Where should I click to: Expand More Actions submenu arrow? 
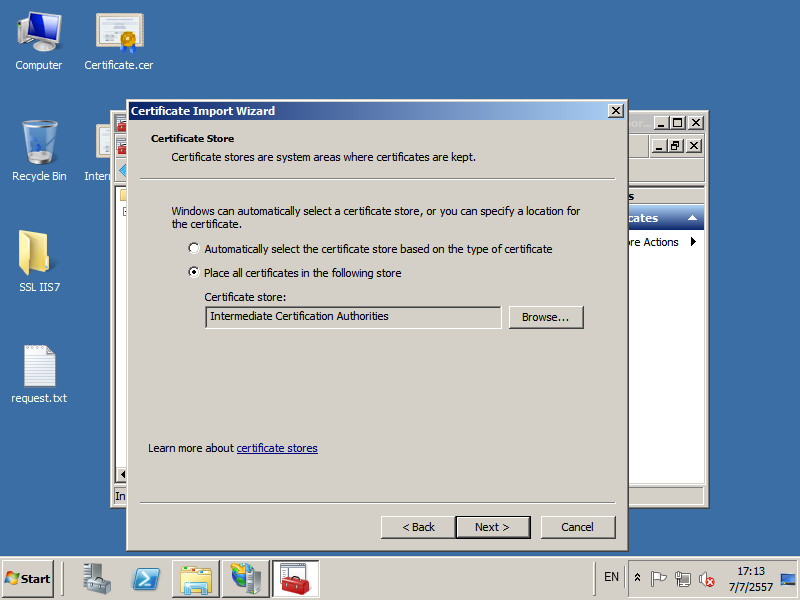coord(694,242)
